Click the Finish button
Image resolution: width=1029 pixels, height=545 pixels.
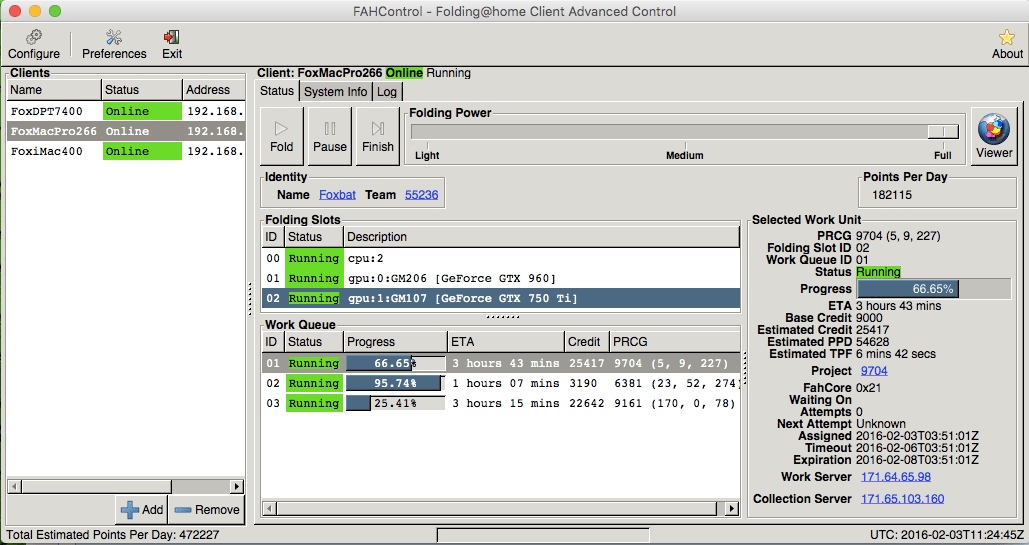click(x=377, y=136)
